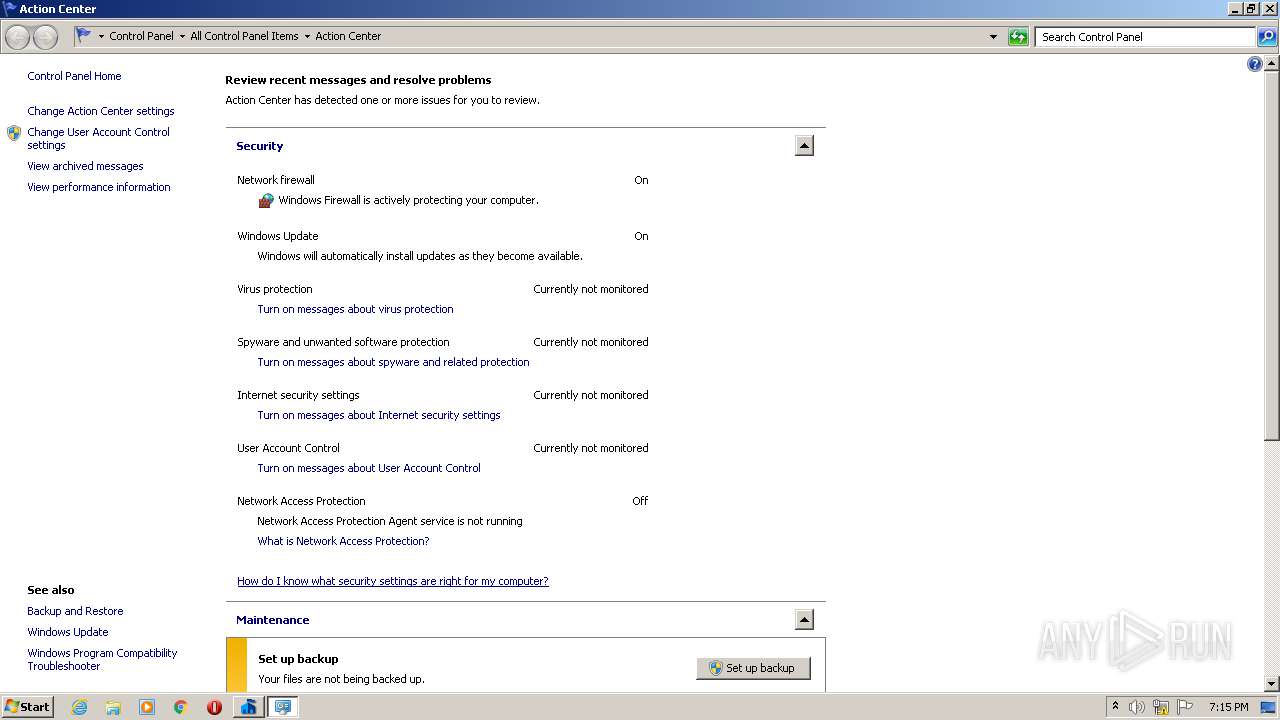Viewport: 1280px width, 720px height.
Task: Click the vertical scrollbar down arrow
Action: [1272, 684]
